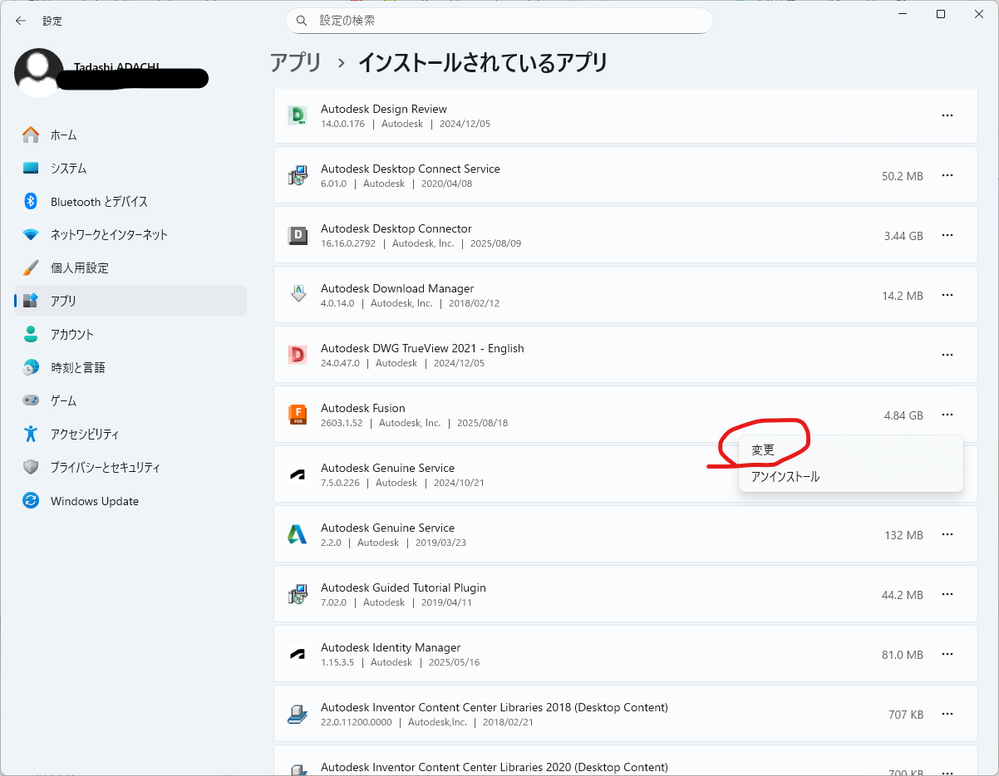Click the アプリ breadcrumb link

pyautogui.click(x=296, y=62)
